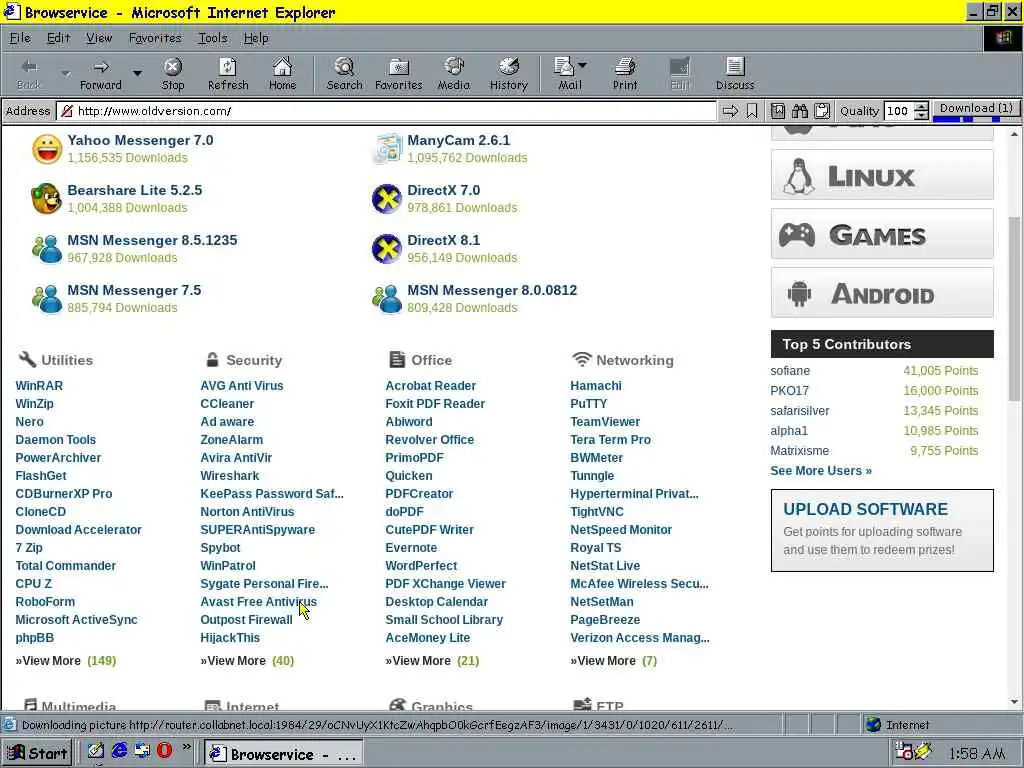The image size is (1024, 768).
Task: Click the system tray clock
Action: point(976,754)
